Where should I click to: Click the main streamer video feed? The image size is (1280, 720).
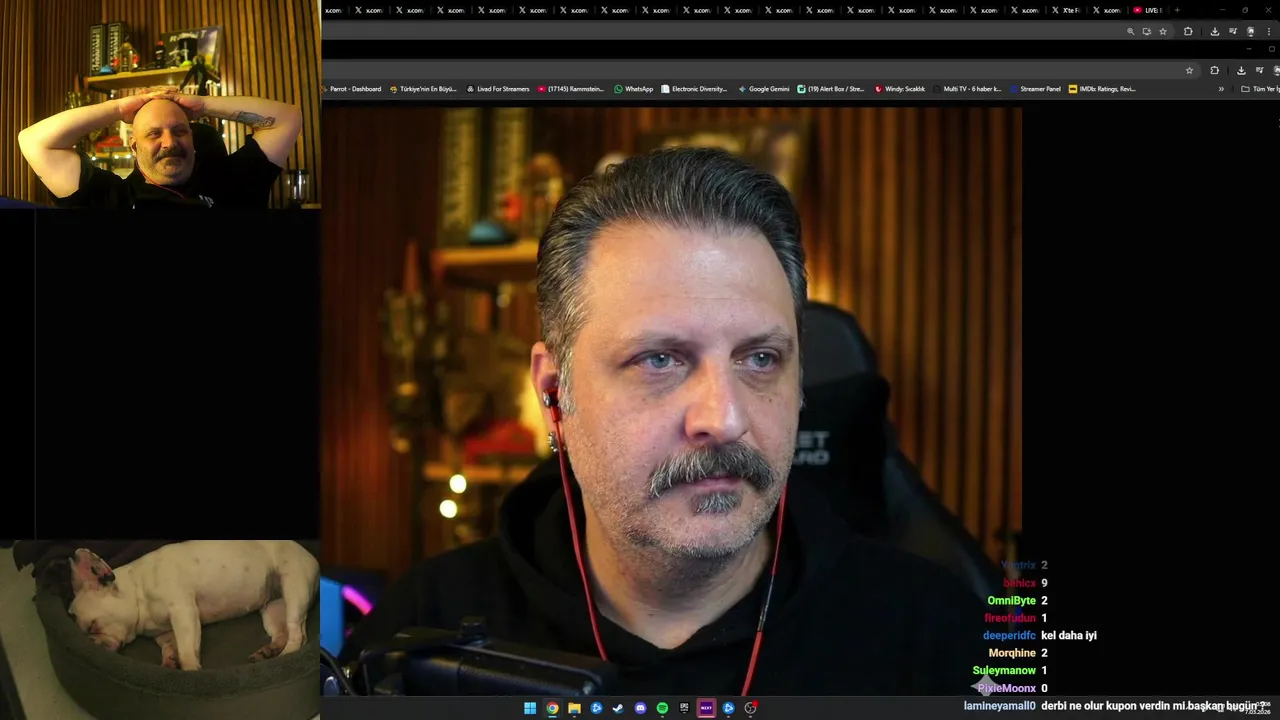671,400
